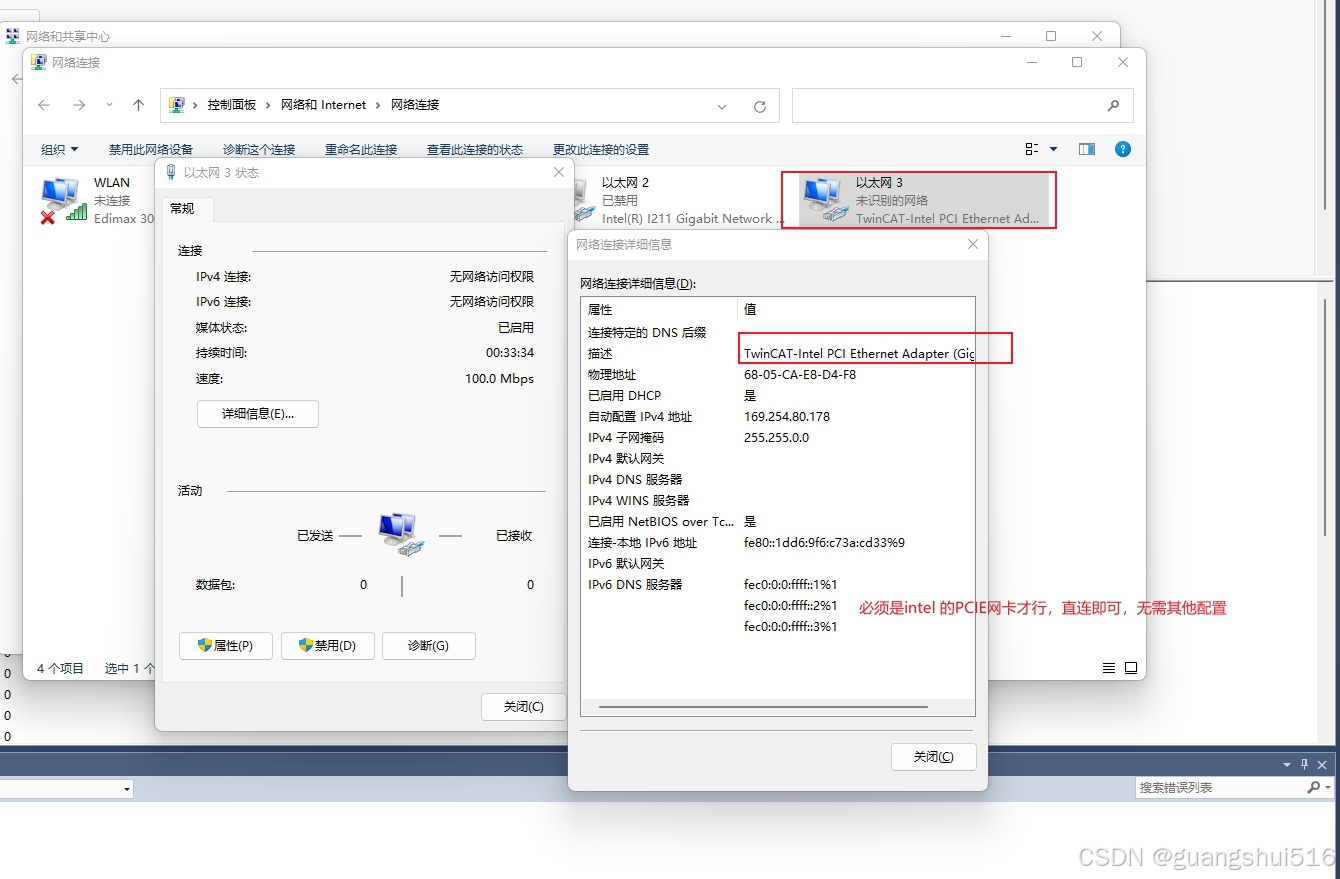The width and height of the screenshot is (1340, 879).
Task: Toggle the preview pane icon
Action: point(1087,149)
